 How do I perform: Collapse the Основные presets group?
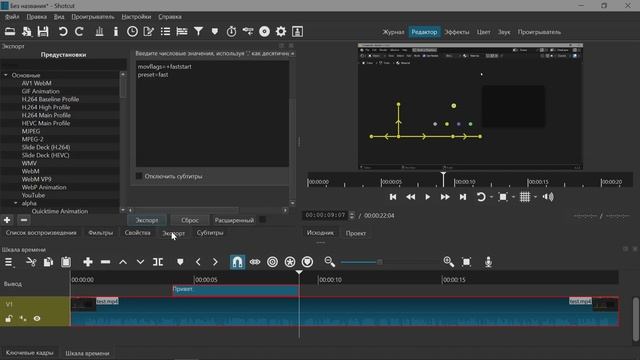6,75
